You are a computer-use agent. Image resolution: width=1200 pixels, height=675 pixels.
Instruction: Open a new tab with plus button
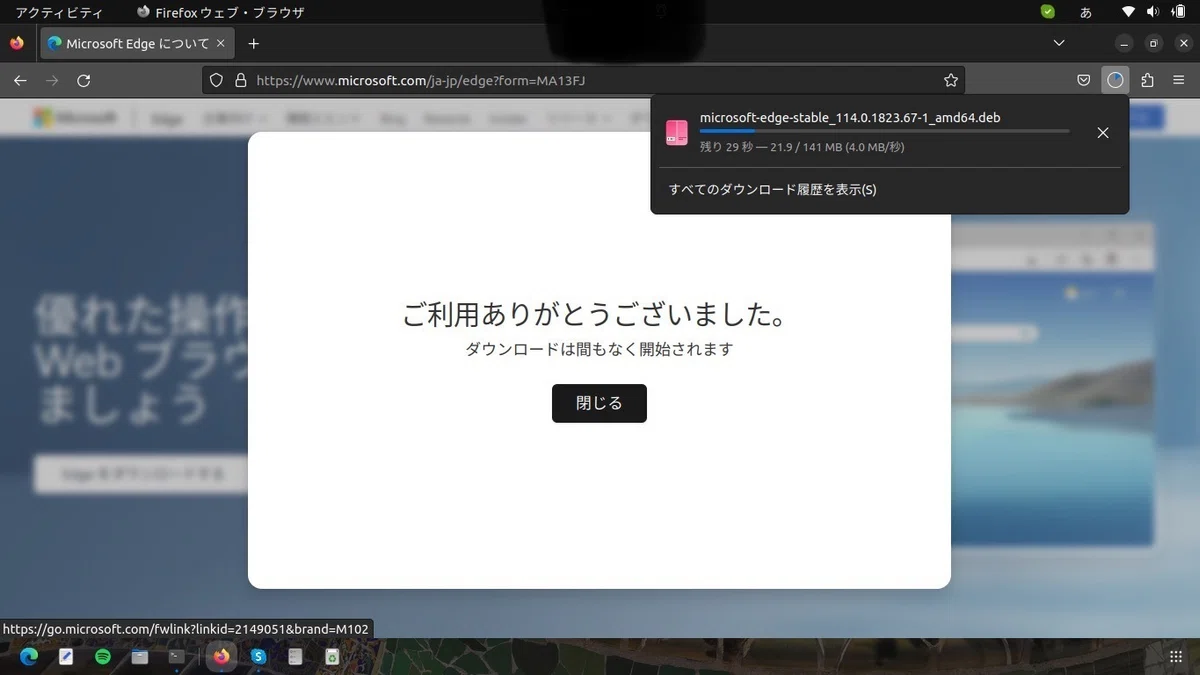[x=254, y=44]
